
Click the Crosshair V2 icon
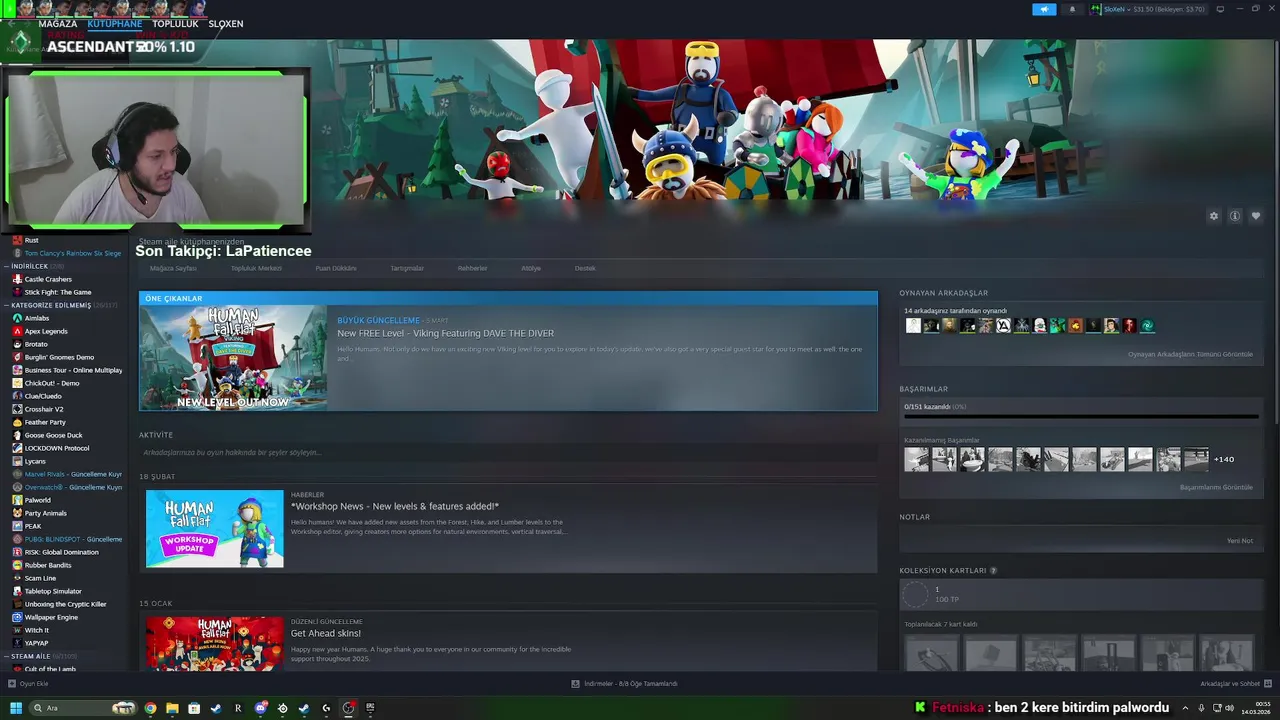click(x=17, y=409)
